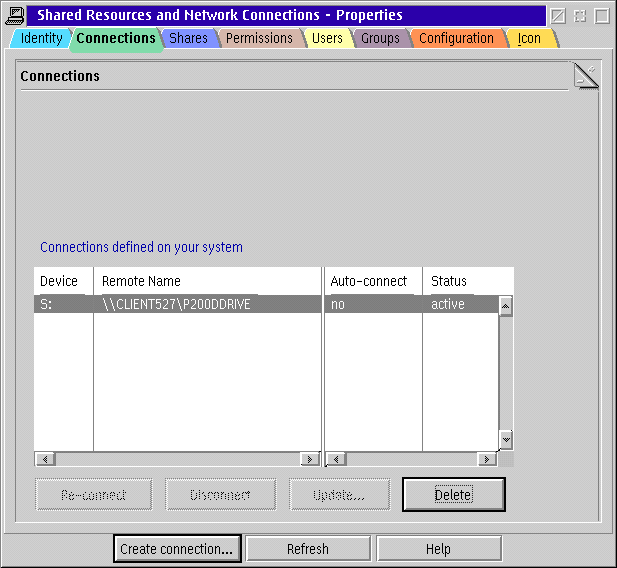The height and width of the screenshot is (568, 617).
Task: Open the Permissions tab
Action: pos(259,39)
